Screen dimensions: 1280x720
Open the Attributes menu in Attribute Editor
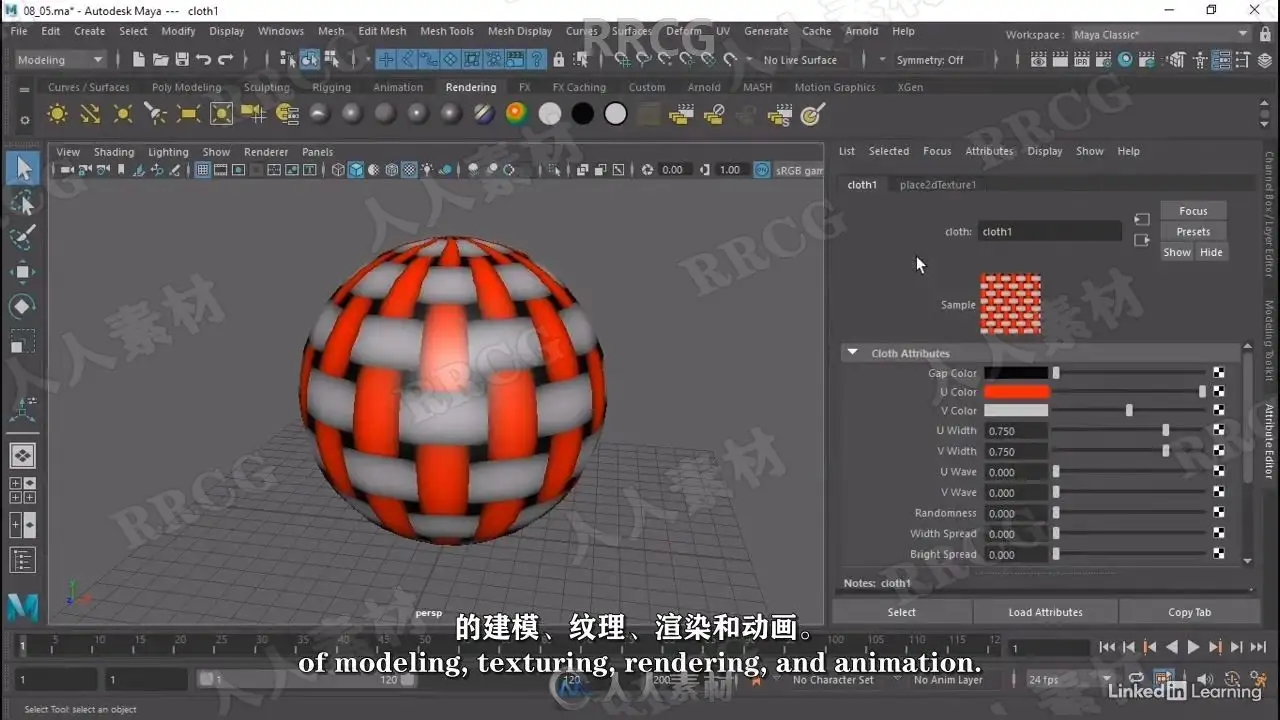tap(989, 151)
